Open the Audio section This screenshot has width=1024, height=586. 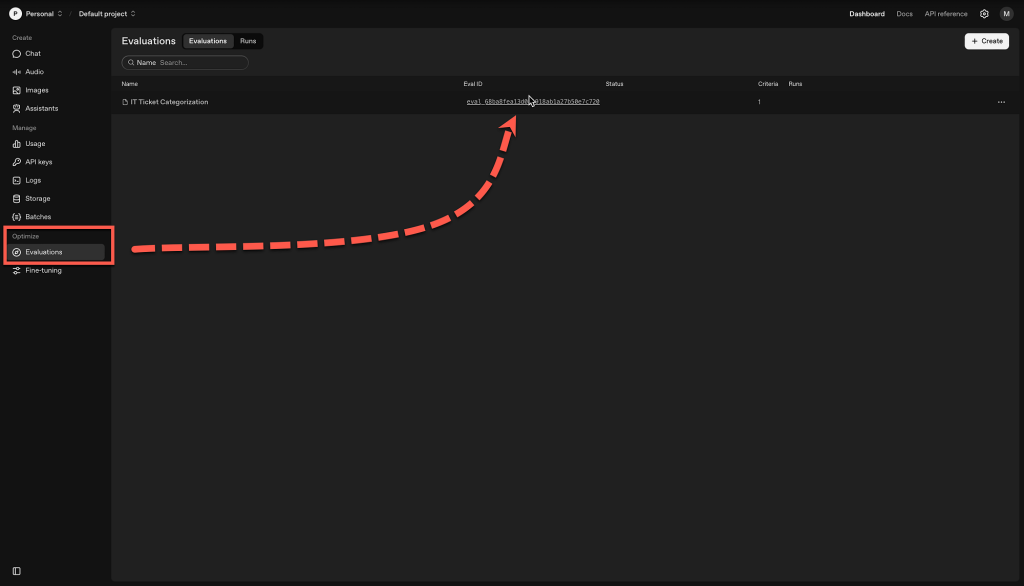point(34,72)
